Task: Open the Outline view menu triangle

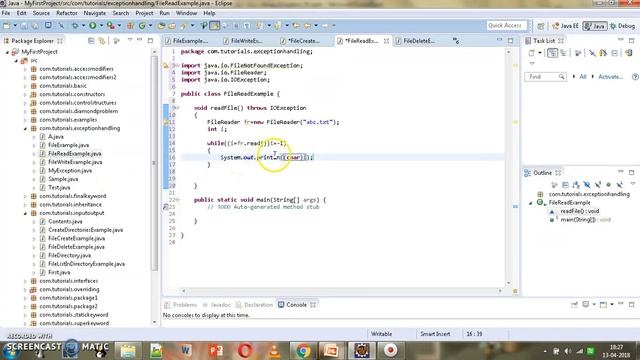Action: coord(633,184)
